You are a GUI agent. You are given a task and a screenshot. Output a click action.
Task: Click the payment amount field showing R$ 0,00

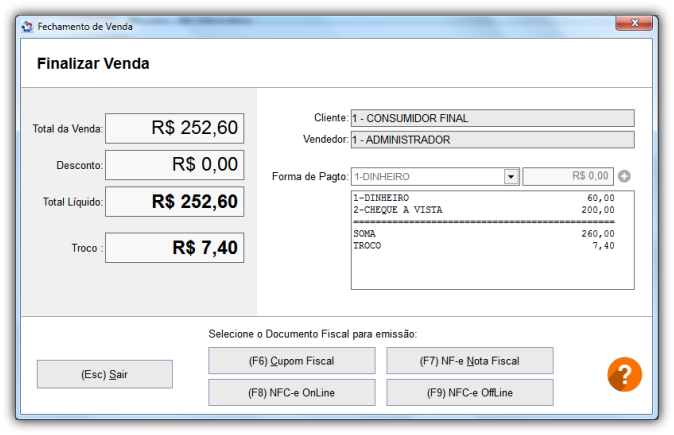coord(568,177)
